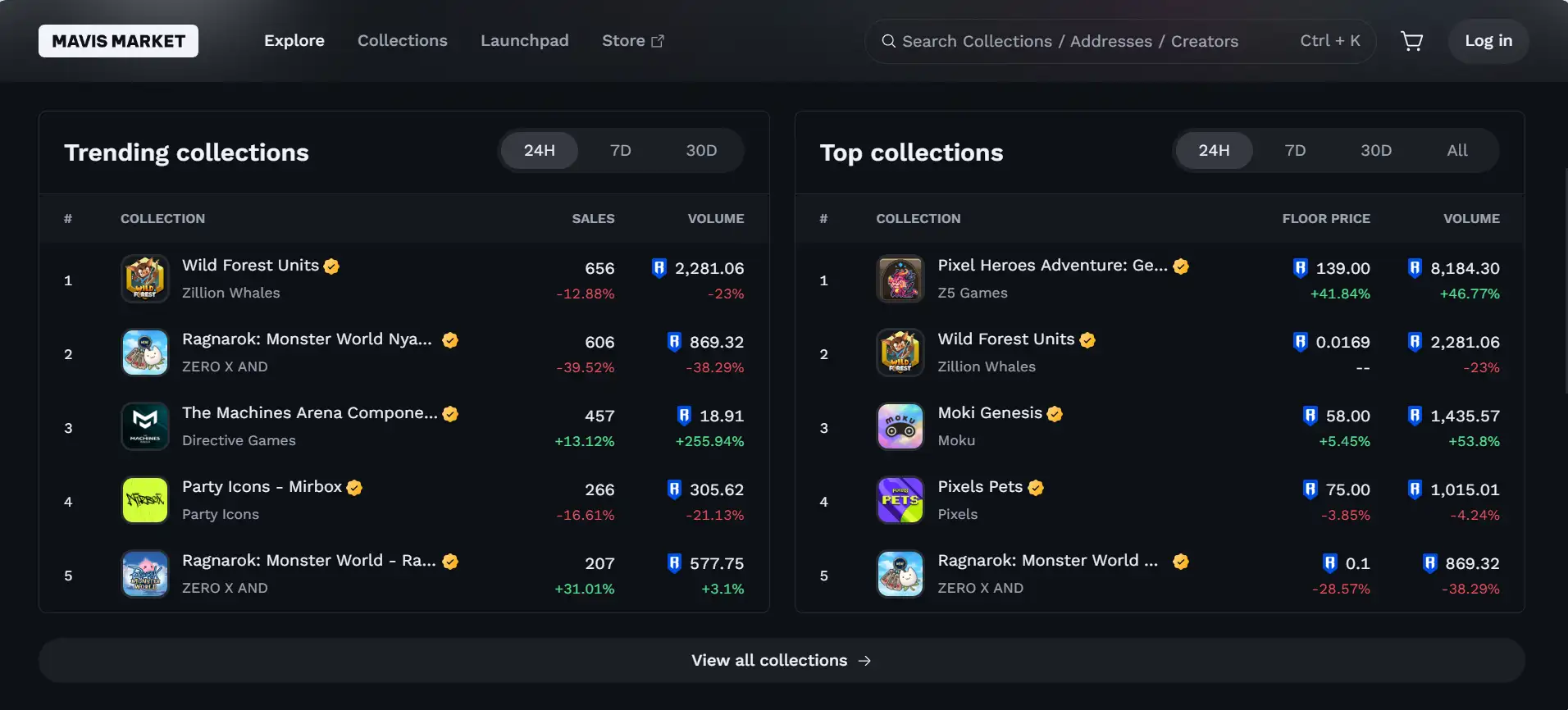Screen dimensions: 1568x710
Task: Open the external Store link
Action: [632, 41]
